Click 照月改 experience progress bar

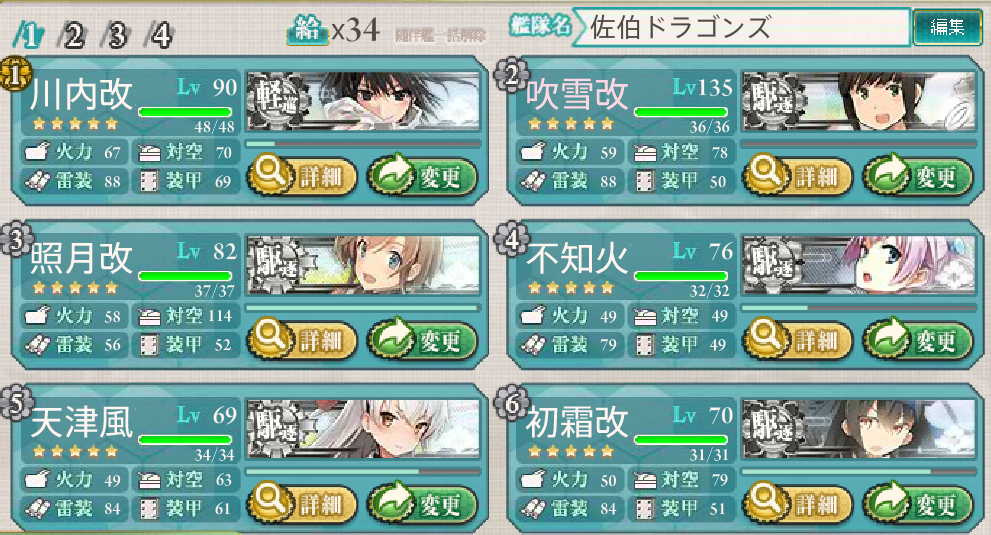click(x=363, y=308)
